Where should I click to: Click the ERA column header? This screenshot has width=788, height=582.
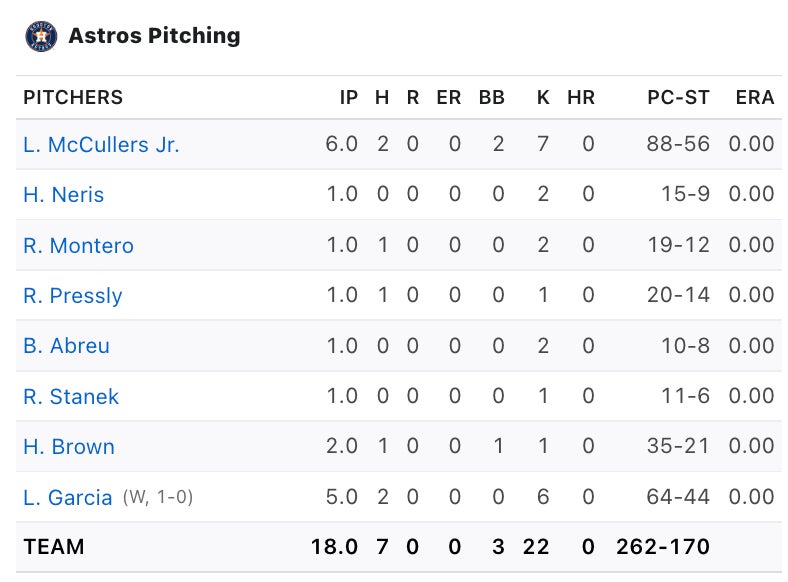(x=754, y=97)
